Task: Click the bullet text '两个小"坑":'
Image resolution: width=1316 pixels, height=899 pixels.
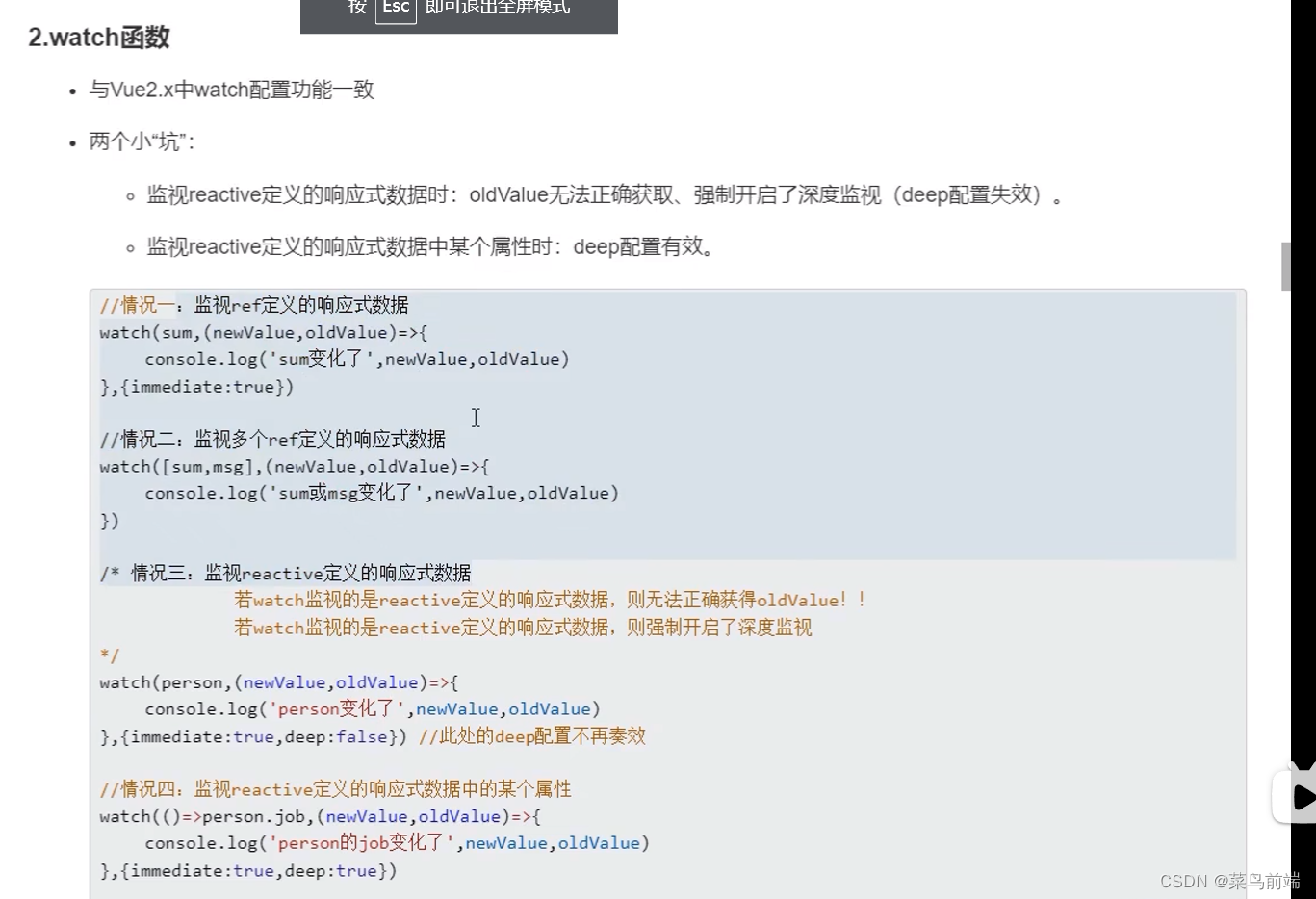Action: click(142, 142)
